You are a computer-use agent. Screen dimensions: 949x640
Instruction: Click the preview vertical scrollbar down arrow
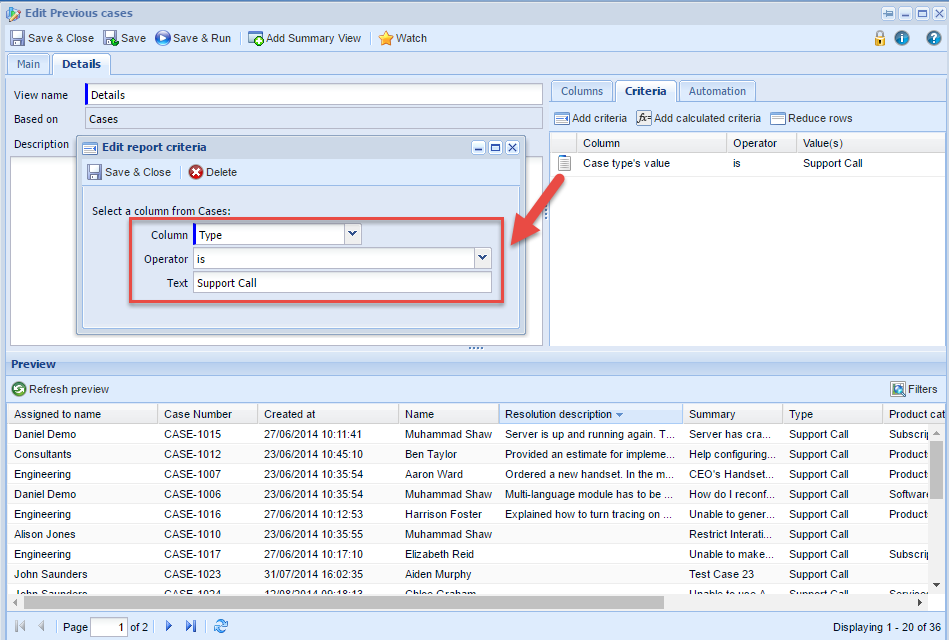(936, 585)
